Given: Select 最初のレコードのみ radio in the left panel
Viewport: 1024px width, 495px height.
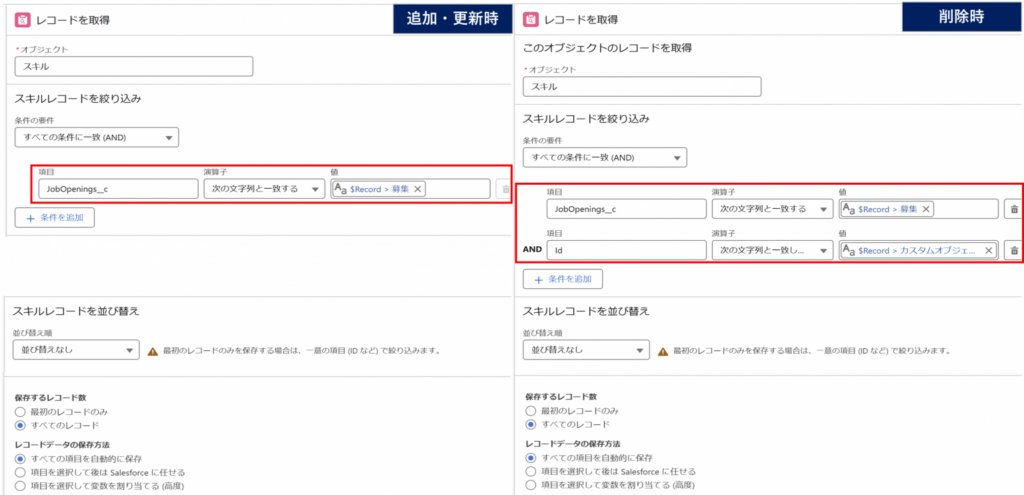Looking at the screenshot, I should coord(21,411).
